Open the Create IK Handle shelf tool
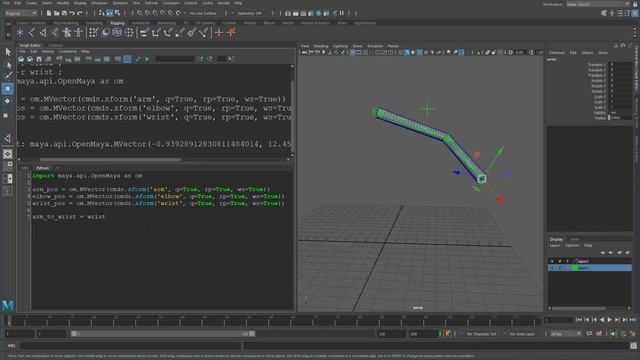 click(x=43, y=33)
